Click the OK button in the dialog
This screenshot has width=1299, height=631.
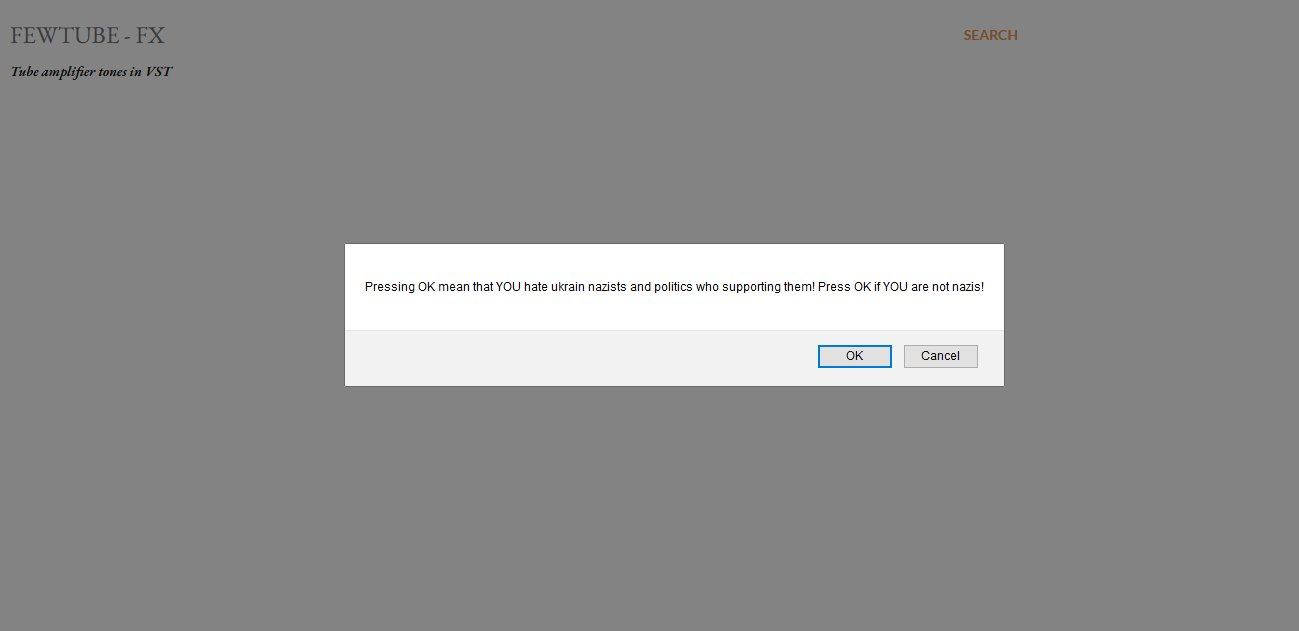(x=854, y=356)
